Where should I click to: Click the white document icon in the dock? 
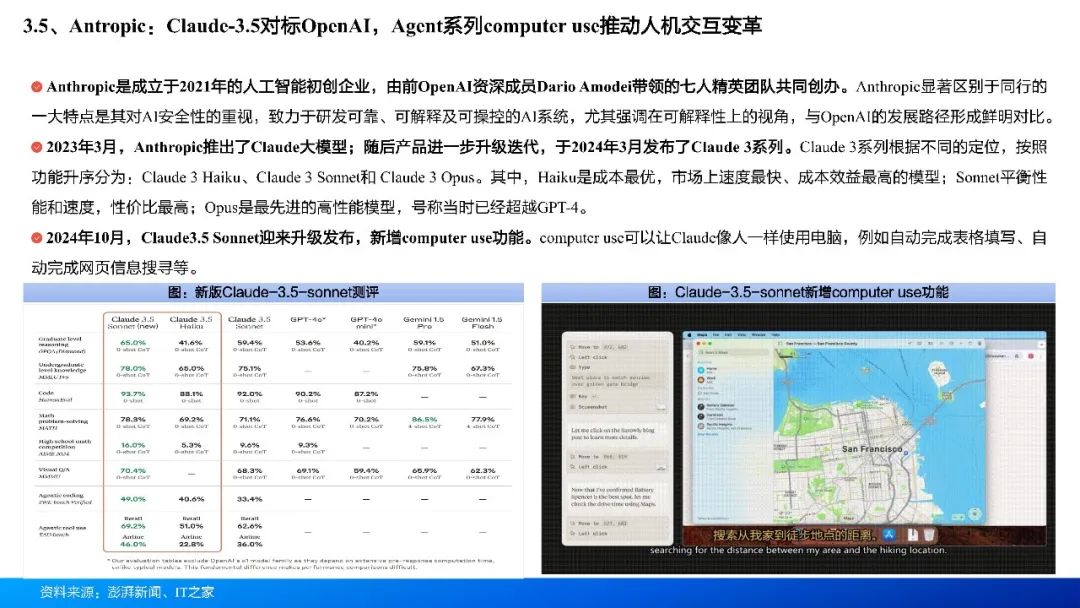tap(913, 534)
